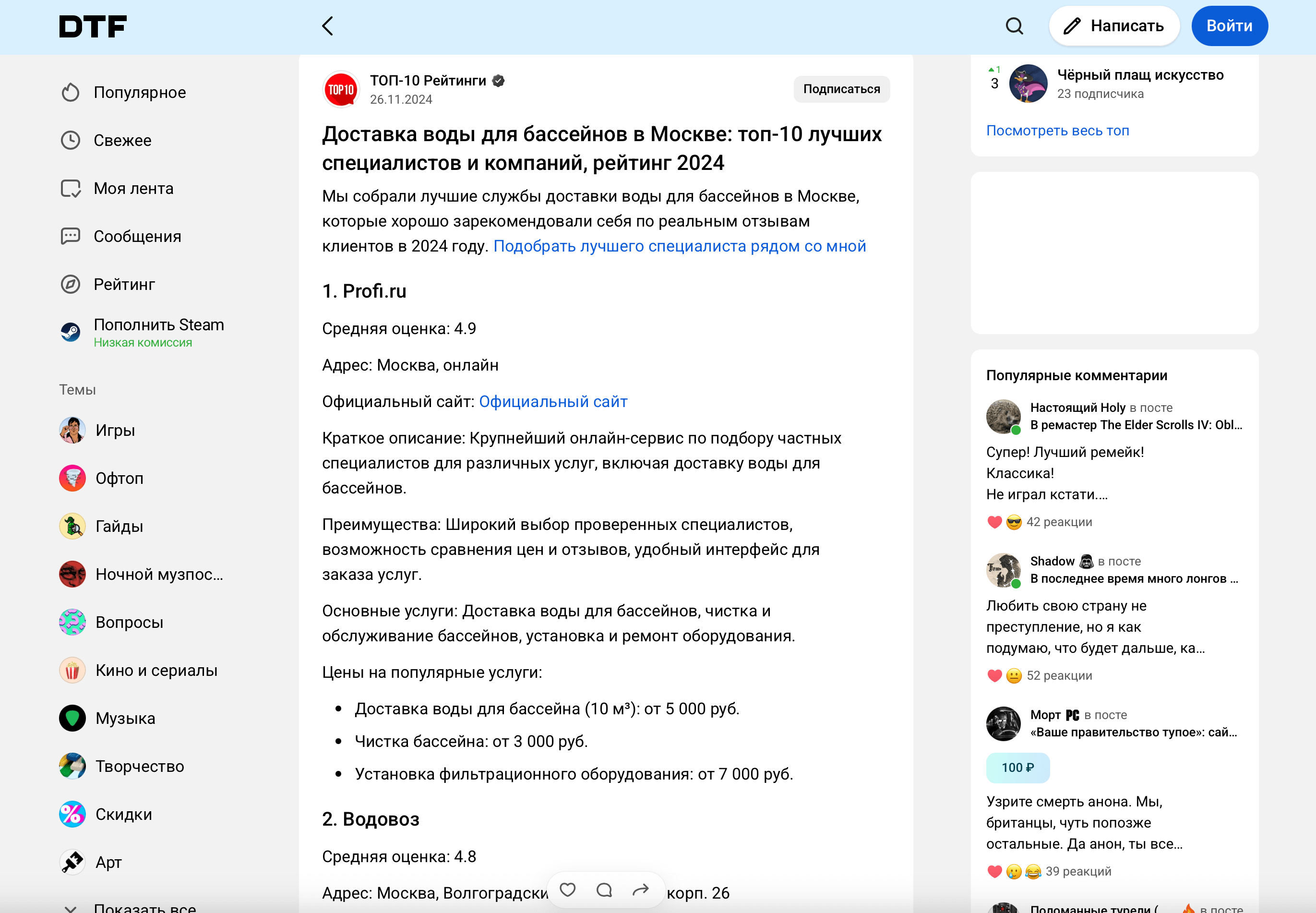Select the Игры topic

pos(115,430)
